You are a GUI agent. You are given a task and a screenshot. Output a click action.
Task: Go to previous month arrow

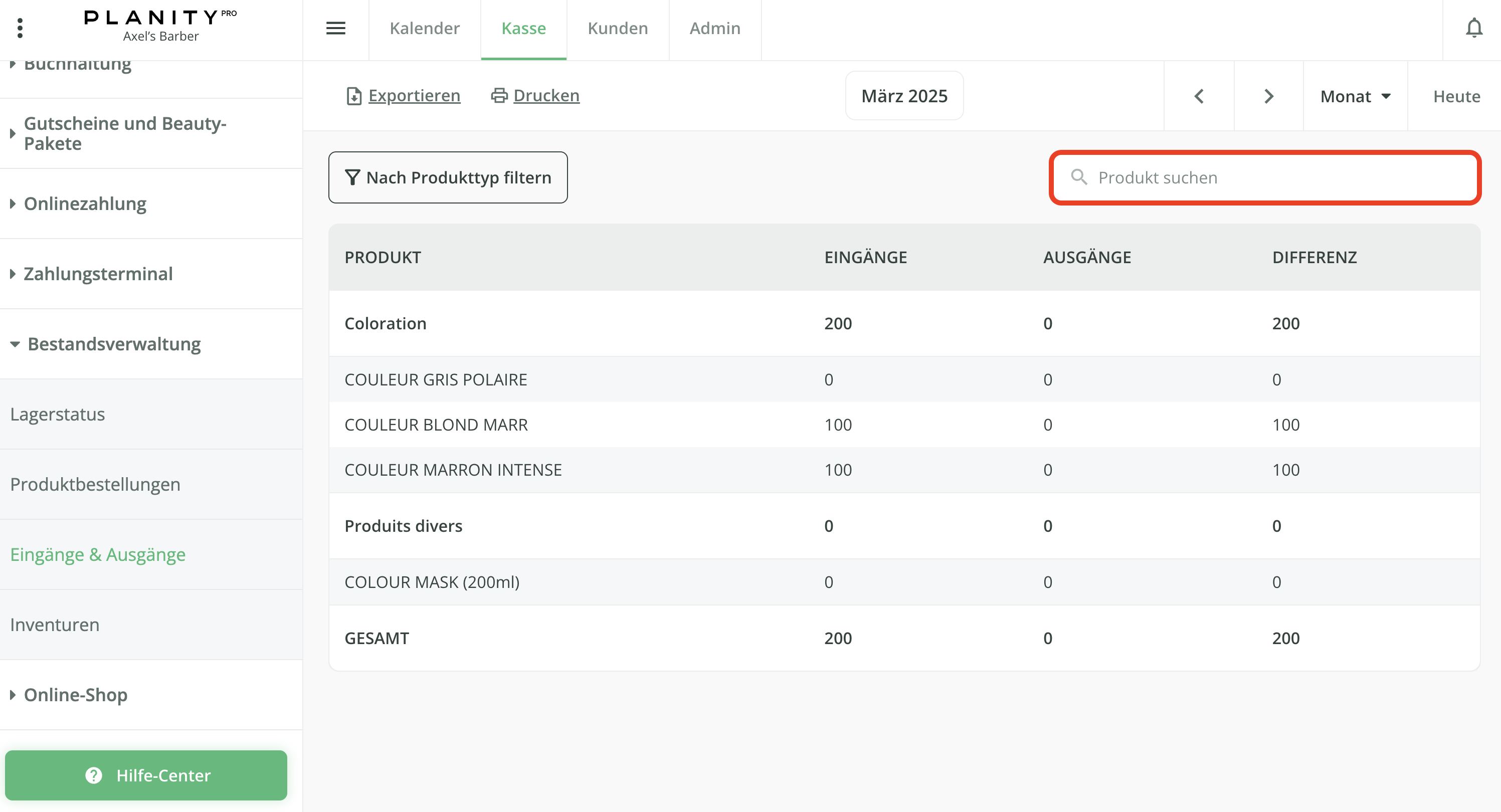(x=1199, y=96)
